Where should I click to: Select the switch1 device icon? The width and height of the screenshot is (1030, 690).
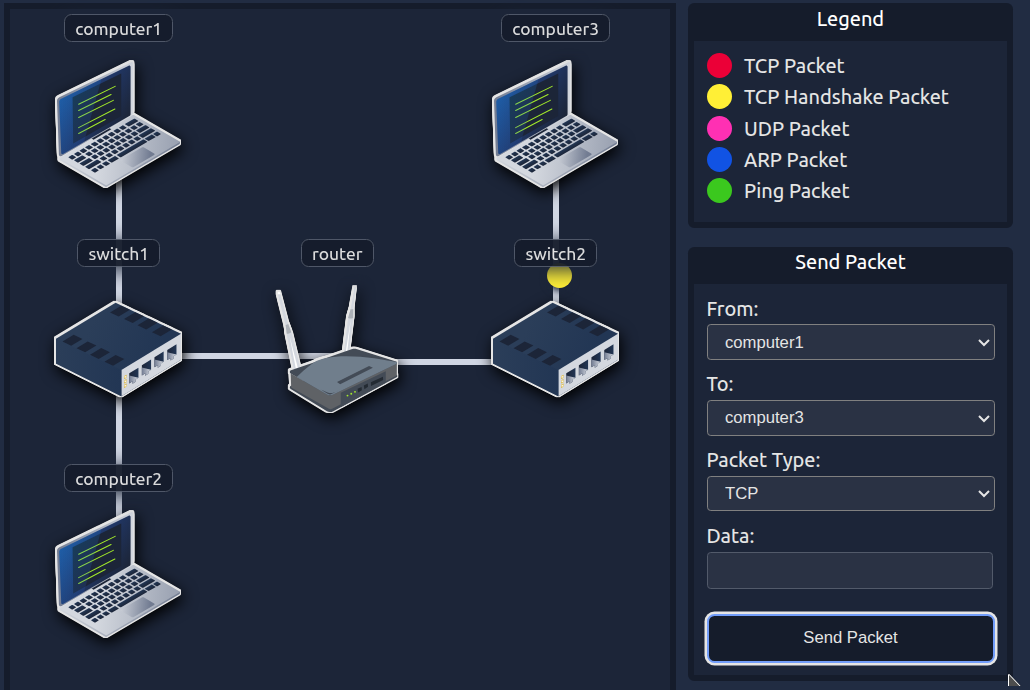click(118, 347)
